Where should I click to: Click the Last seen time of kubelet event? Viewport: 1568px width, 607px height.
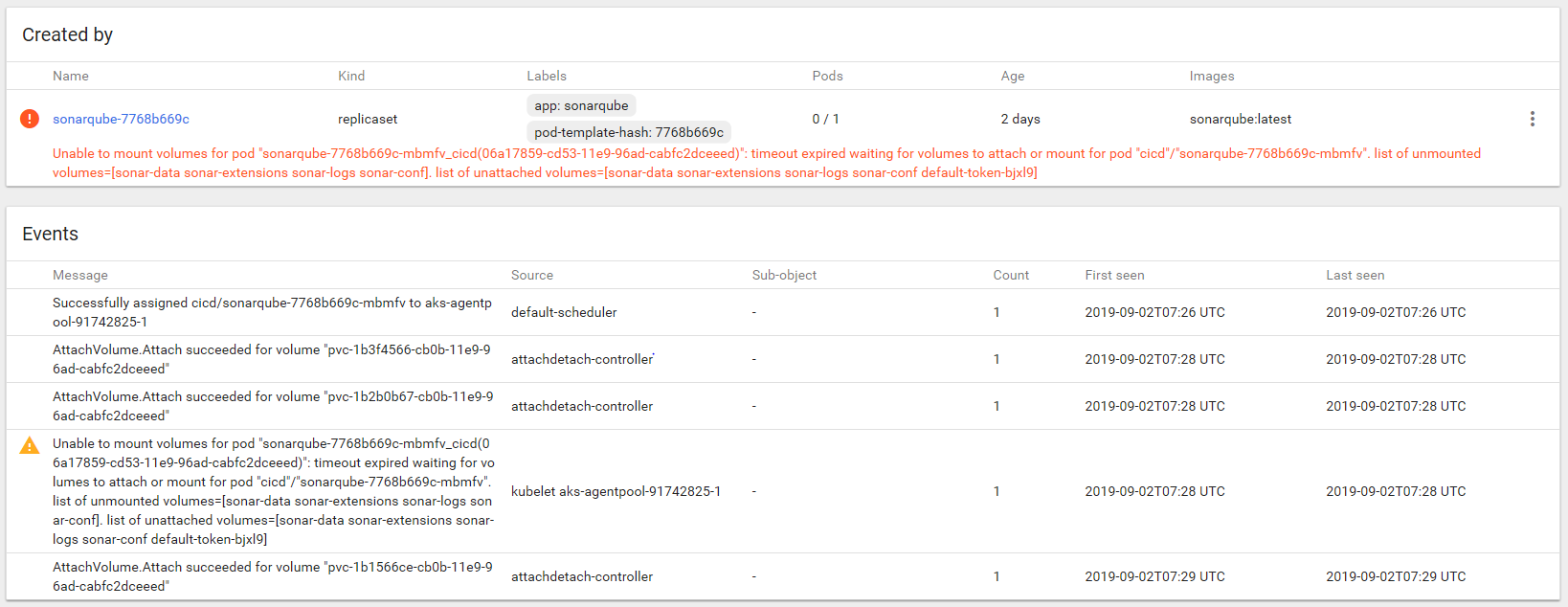[x=1396, y=491]
